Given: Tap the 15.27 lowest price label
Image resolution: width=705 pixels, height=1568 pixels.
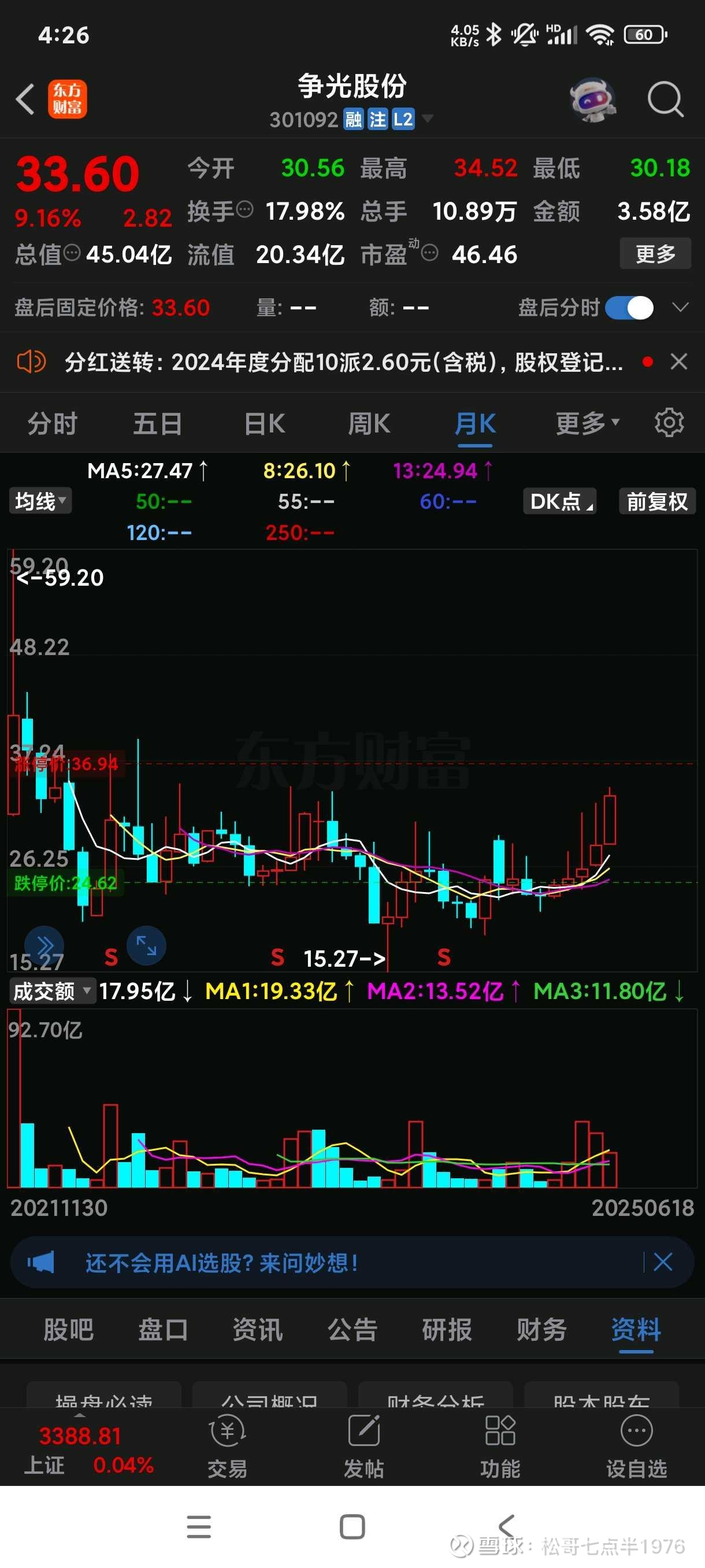Looking at the screenshot, I should (x=344, y=958).
